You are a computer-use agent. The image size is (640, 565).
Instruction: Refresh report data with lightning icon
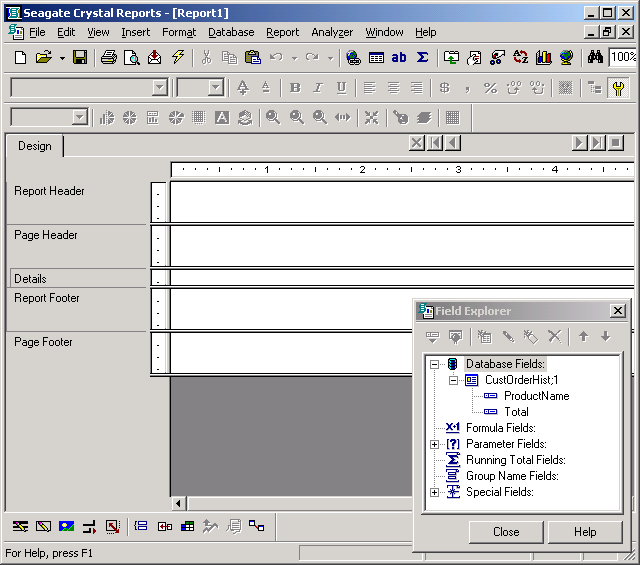(178, 58)
